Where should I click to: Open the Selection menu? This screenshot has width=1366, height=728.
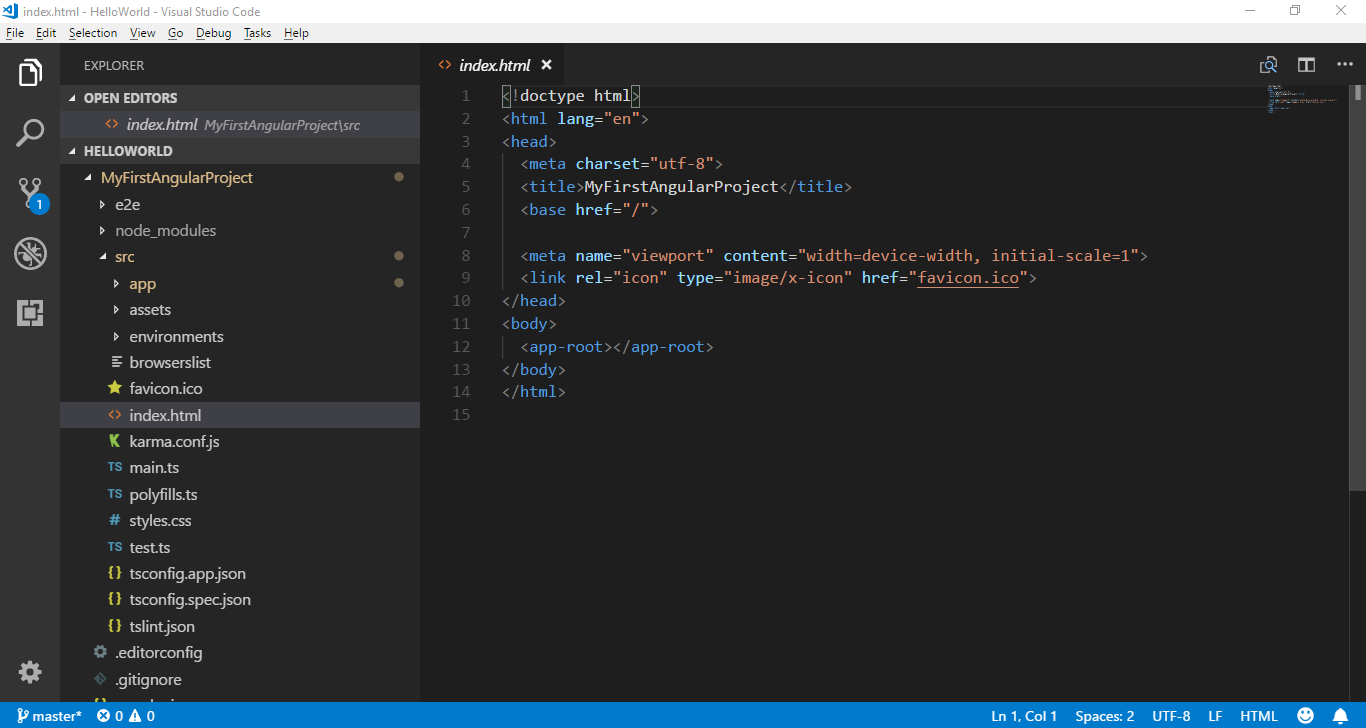pyautogui.click(x=93, y=33)
